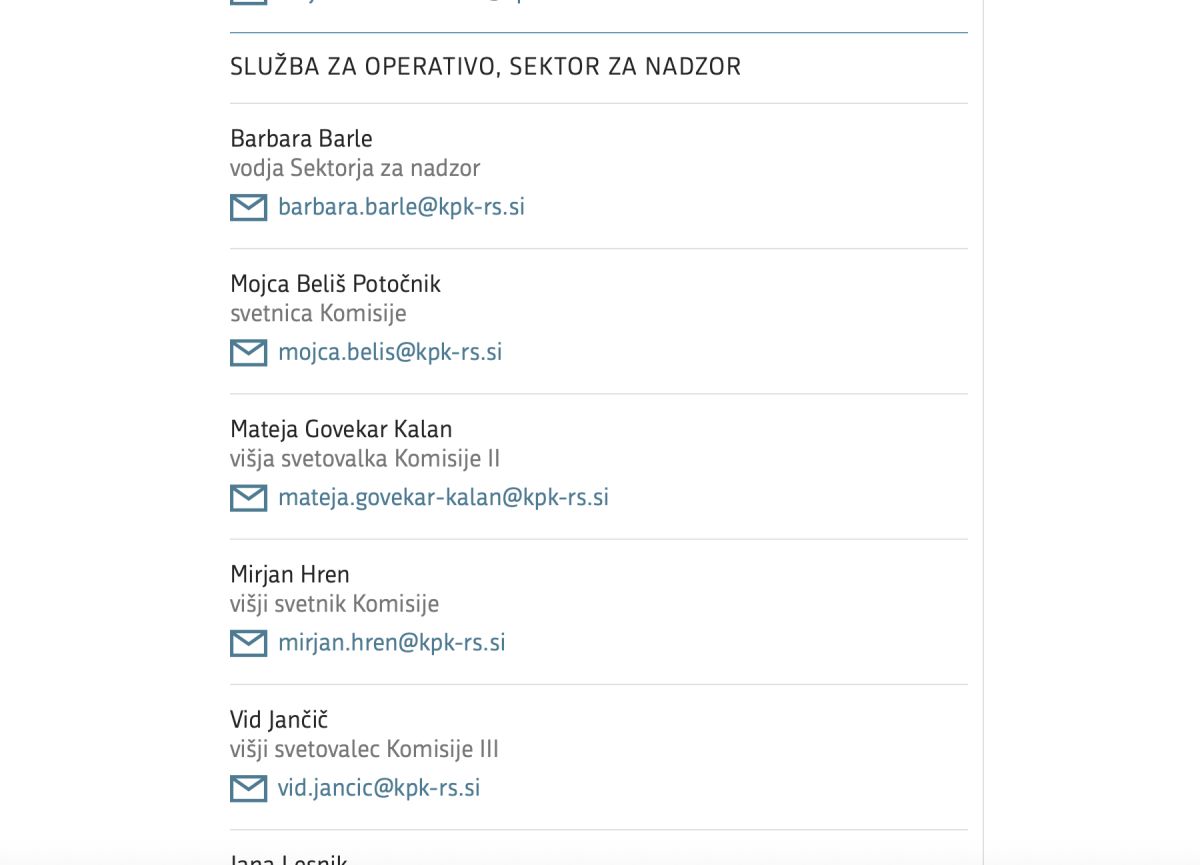1200x865 pixels.
Task: Click the name Mojca Beliš Potočnik
Action: [x=335, y=284]
